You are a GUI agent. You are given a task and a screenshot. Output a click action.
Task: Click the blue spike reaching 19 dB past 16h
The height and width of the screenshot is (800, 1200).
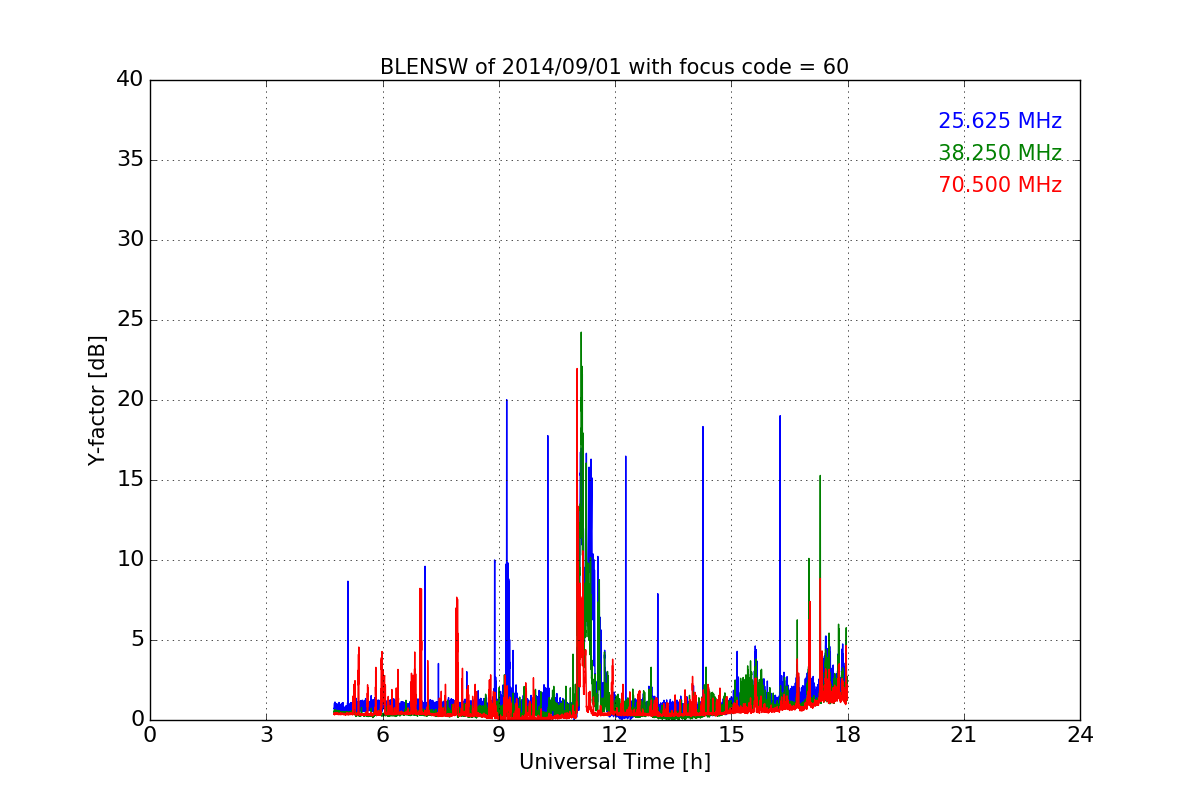click(x=780, y=417)
